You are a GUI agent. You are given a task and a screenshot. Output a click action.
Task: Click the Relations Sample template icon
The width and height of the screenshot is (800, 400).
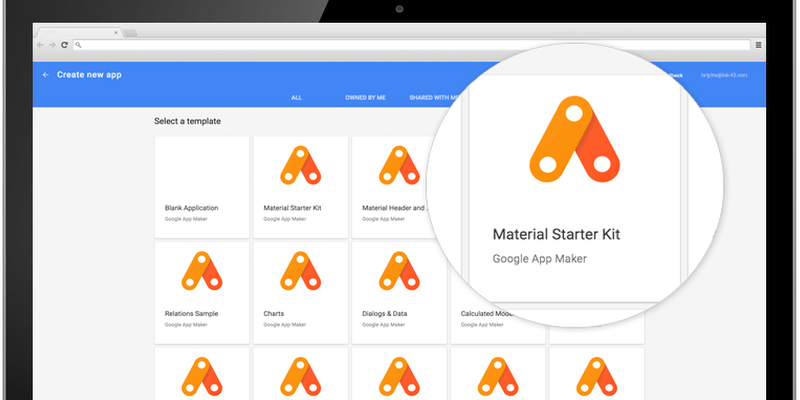tap(202, 271)
